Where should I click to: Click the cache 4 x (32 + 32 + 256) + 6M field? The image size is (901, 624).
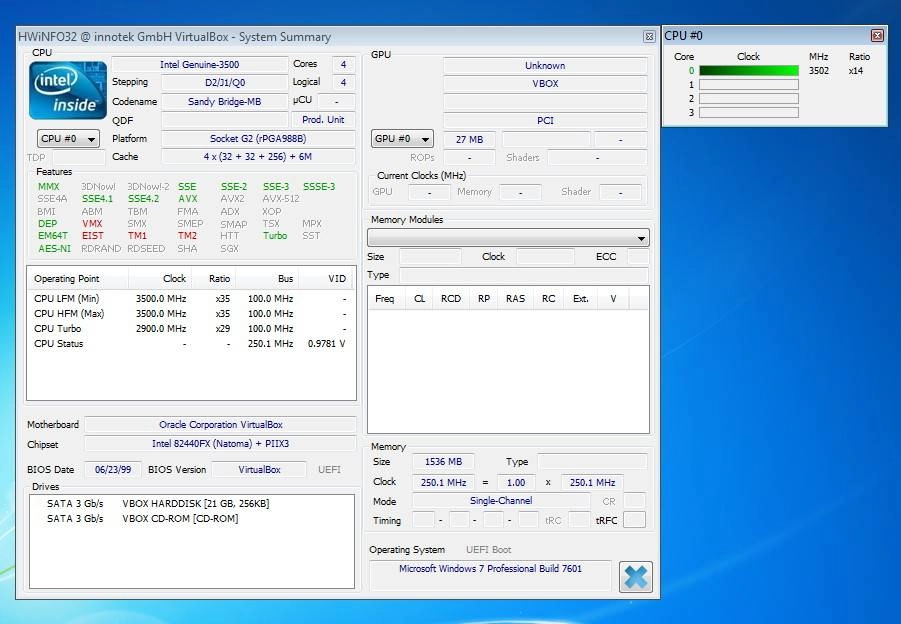[258, 156]
